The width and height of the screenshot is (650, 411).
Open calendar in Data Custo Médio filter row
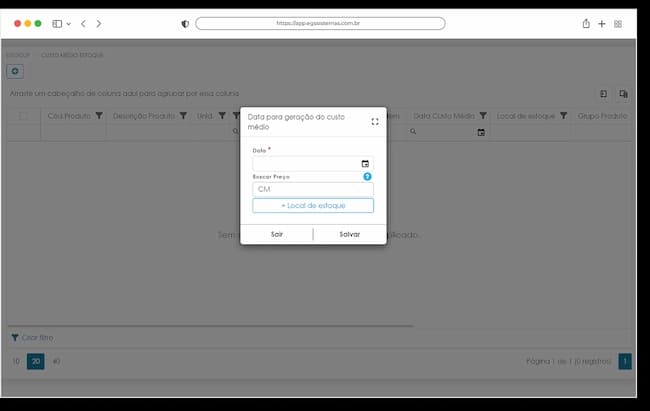click(x=481, y=132)
